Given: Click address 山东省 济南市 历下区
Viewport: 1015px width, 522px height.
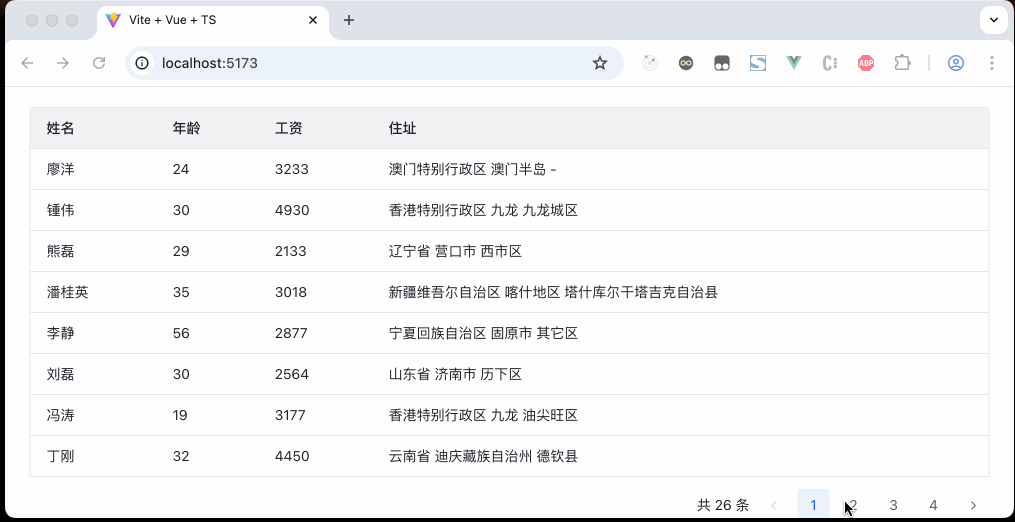Looking at the screenshot, I should (455, 374).
